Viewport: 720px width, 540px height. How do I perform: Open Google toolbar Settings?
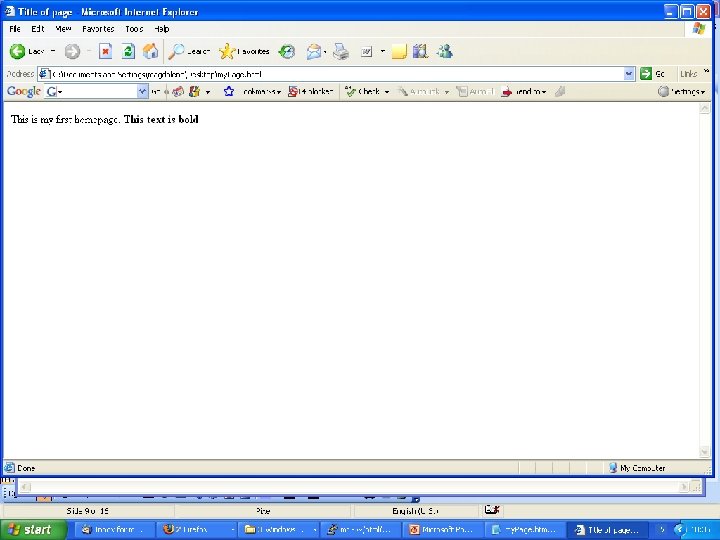[681, 91]
